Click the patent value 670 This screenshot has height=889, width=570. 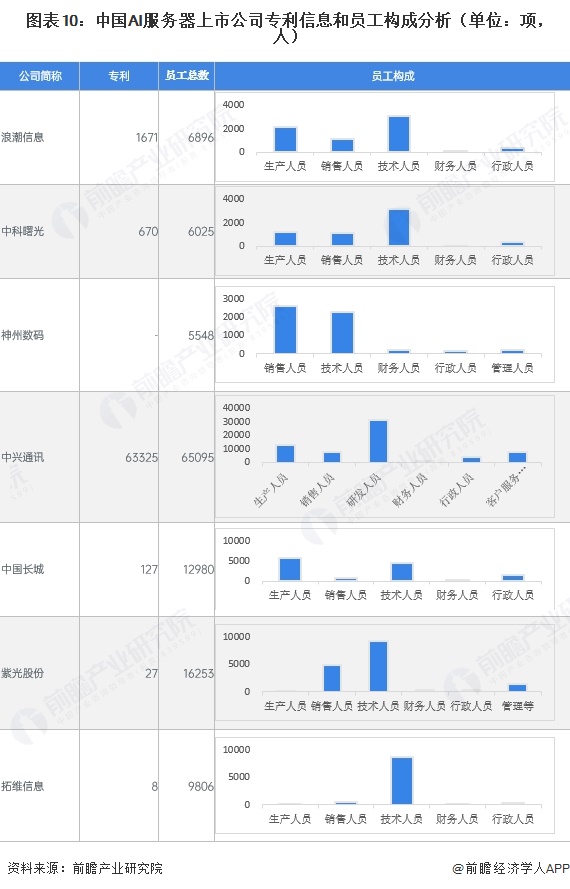tap(148, 231)
